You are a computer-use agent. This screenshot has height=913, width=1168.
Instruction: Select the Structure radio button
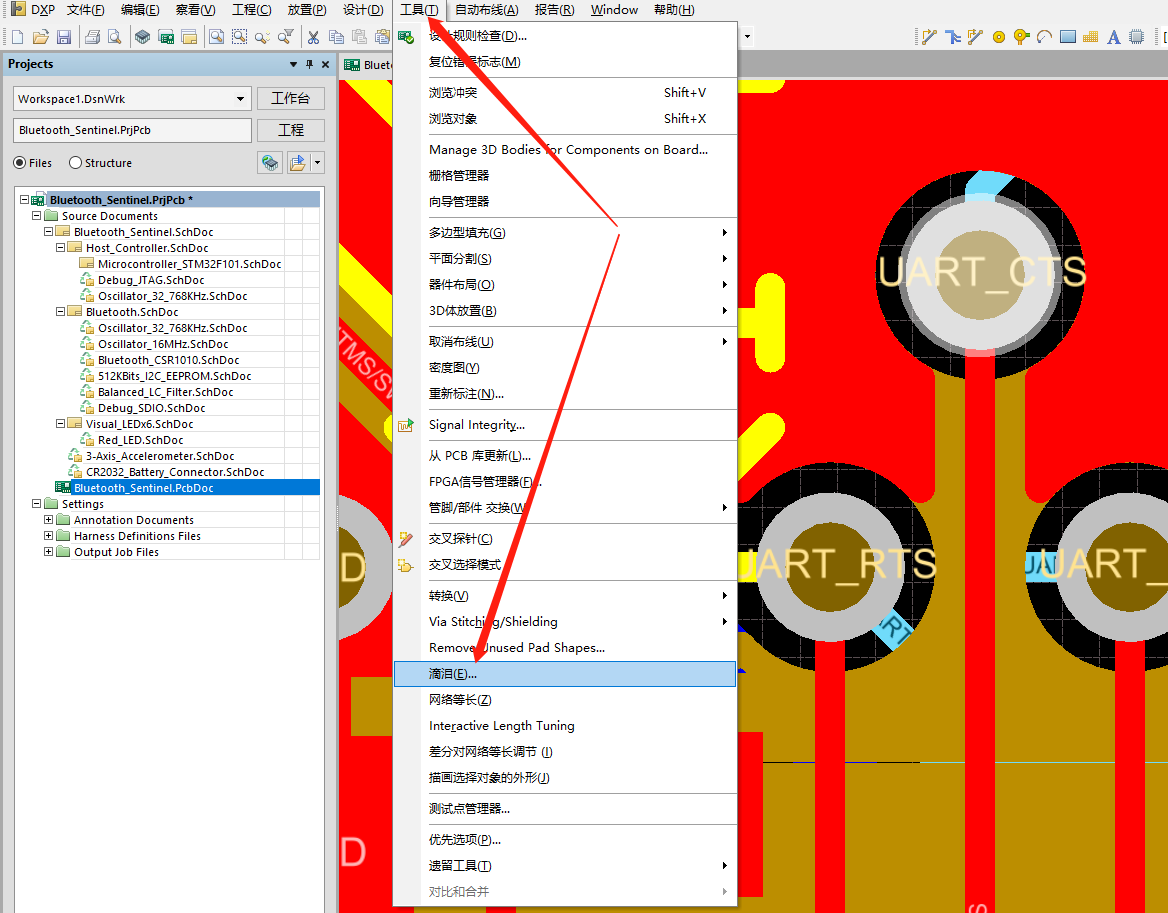tap(76, 163)
